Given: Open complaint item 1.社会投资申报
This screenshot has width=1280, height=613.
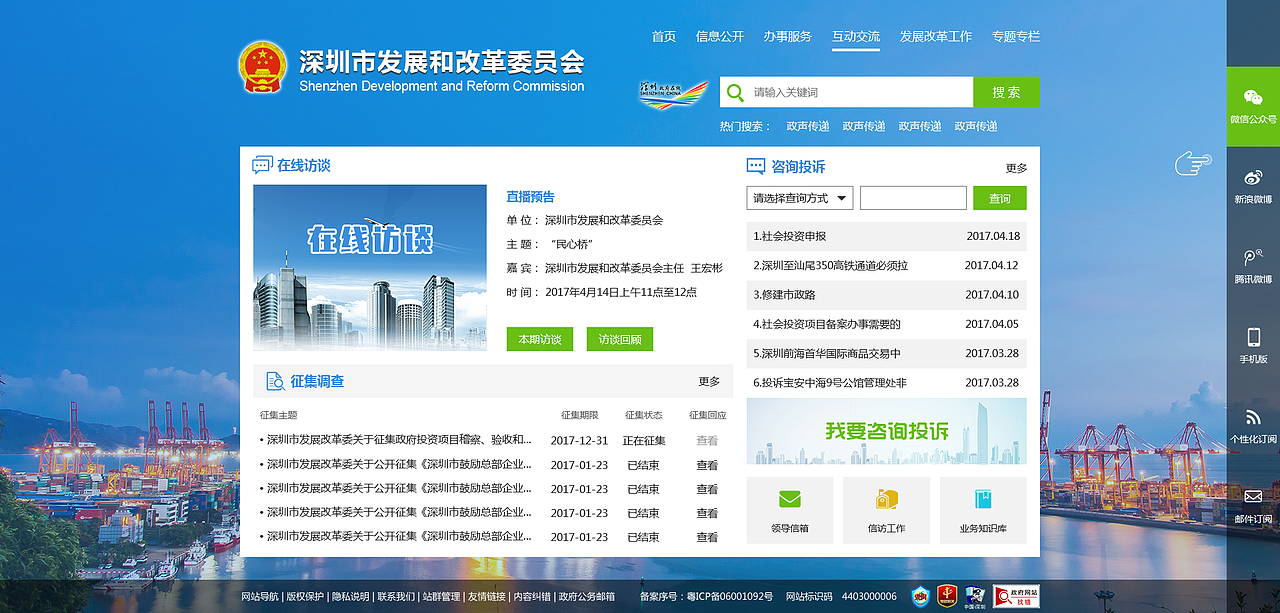Looking at the screenshot, I should coord(887,236).
